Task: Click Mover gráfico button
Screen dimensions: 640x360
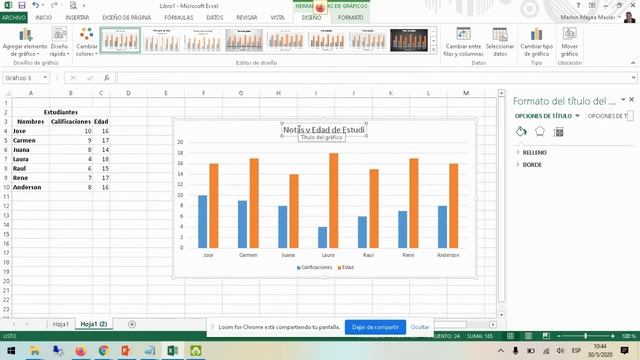Action: click(569, 42)
